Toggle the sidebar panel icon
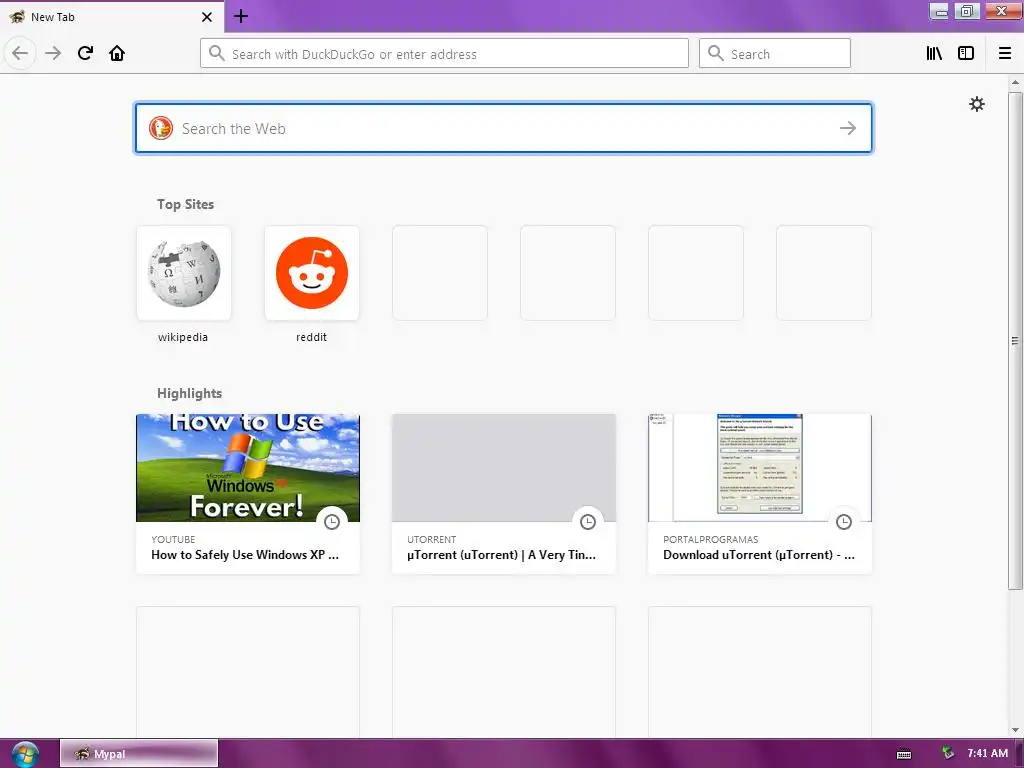Image resolution: width=1024 pixels, height=768 pixels. tap(966, 54)
